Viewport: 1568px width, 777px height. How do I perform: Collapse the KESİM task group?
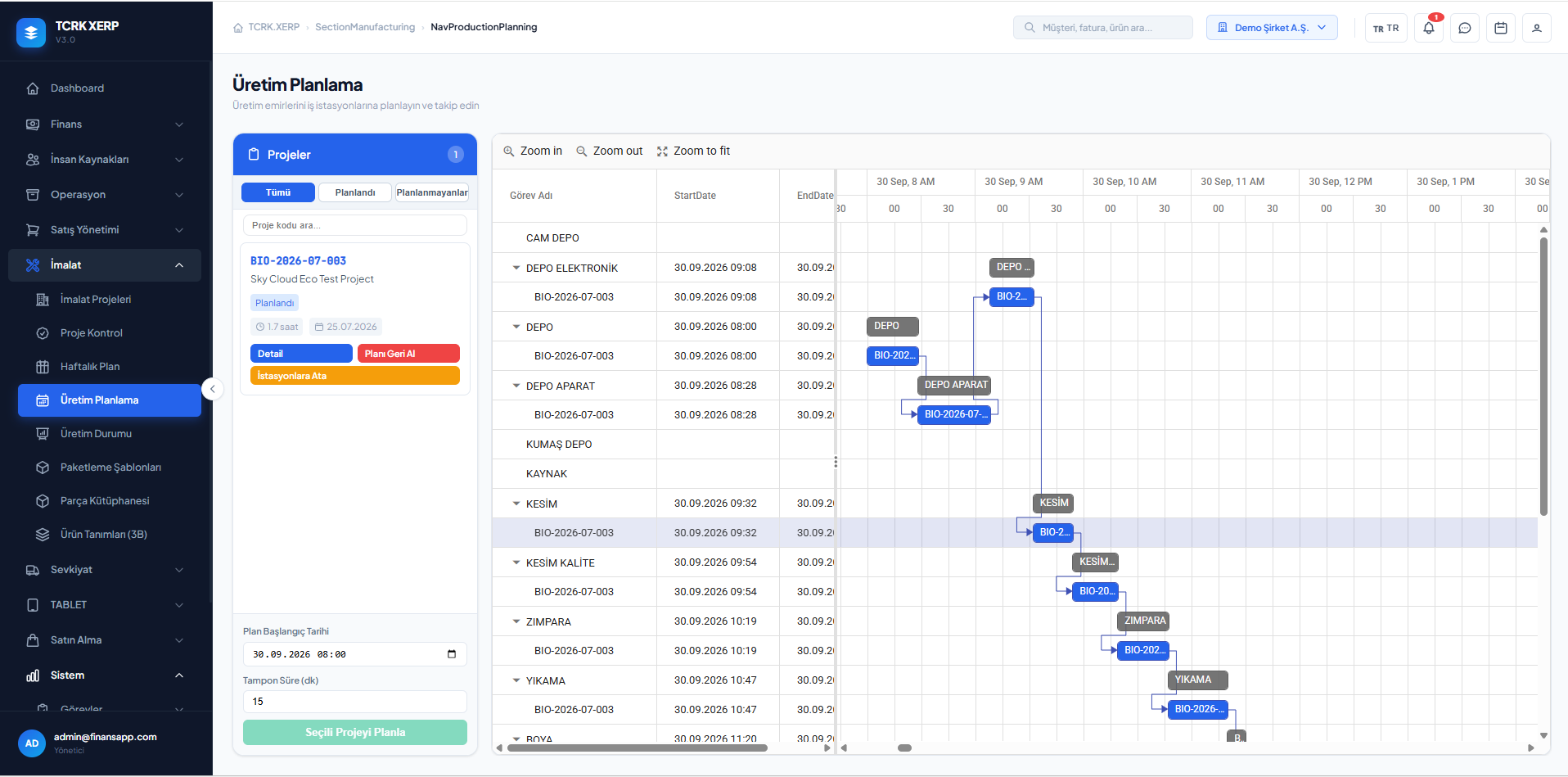[x=516, y=504]
